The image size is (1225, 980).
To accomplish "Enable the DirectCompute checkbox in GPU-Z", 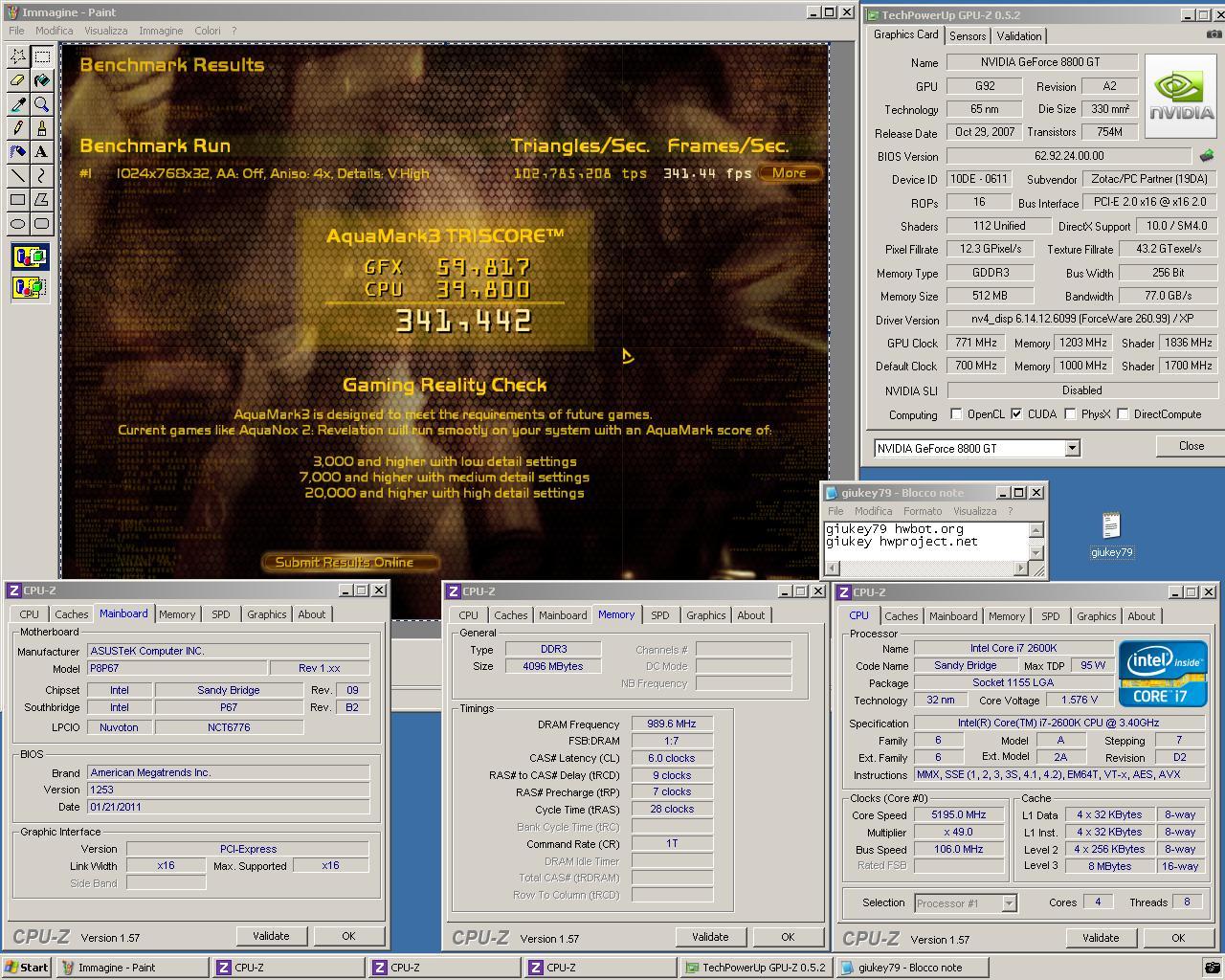I will pos(1123,414).
